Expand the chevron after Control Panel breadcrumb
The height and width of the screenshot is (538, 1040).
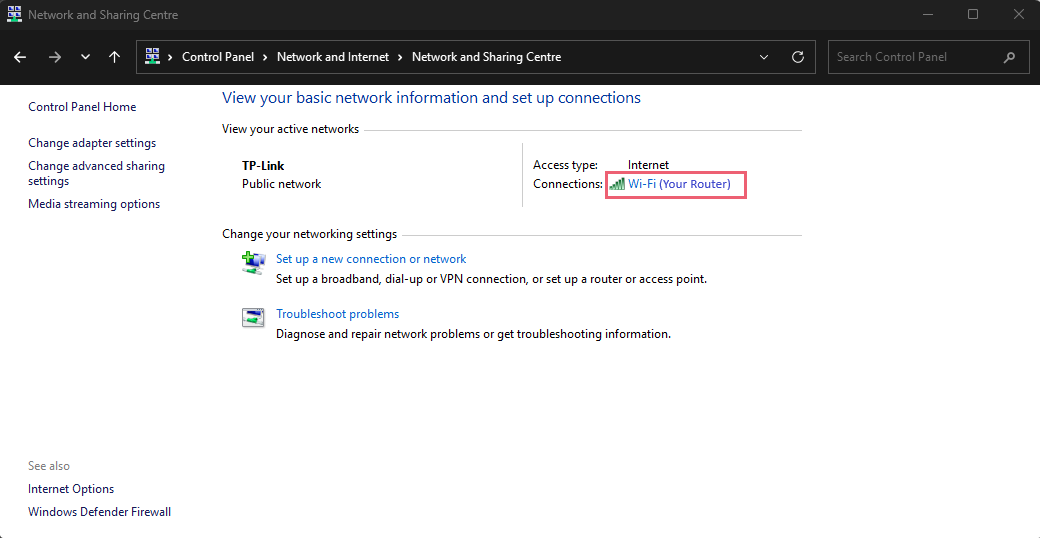[265, 57]
